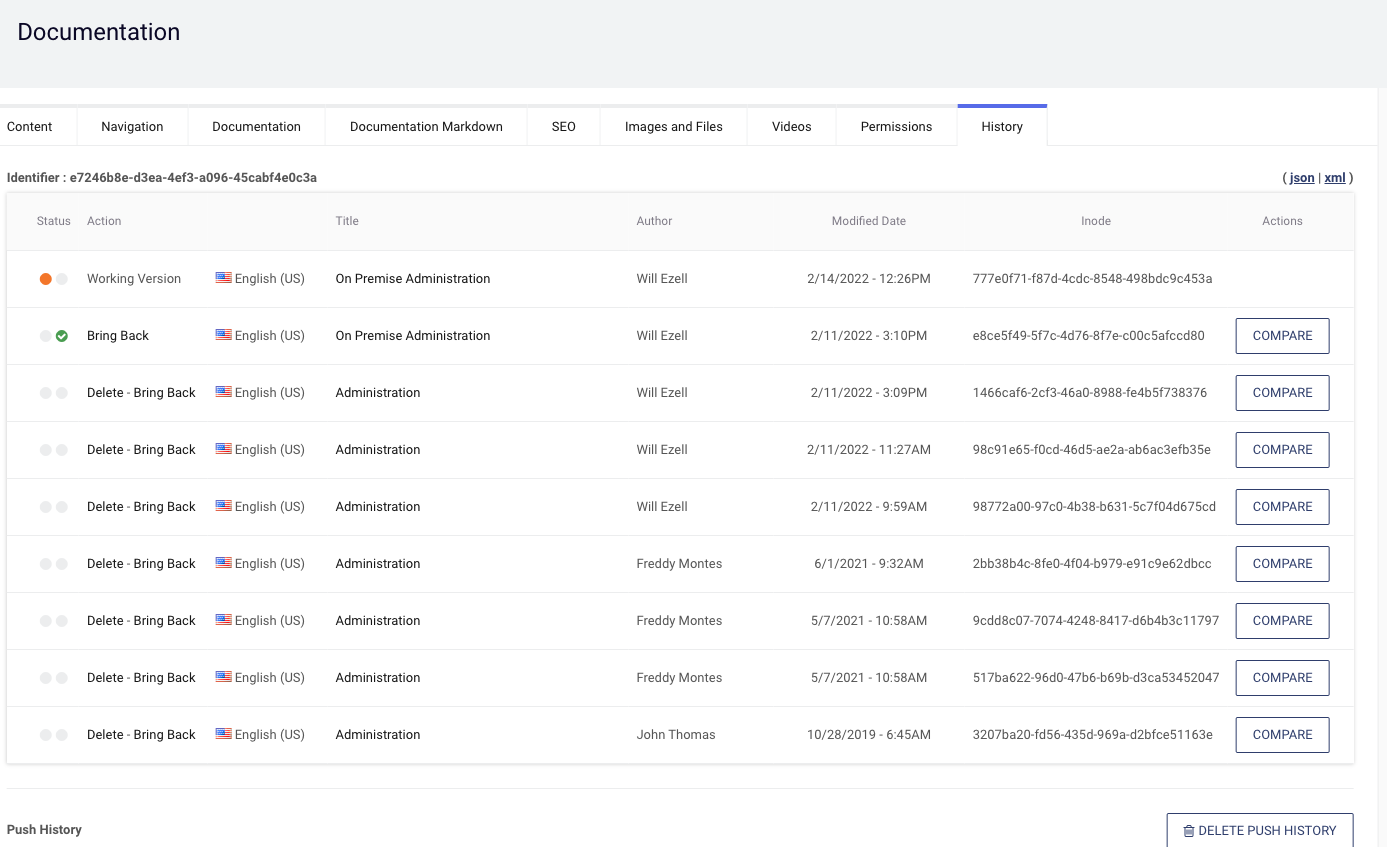Image resolution: width=1387 pixels, height=847 pixels.
Task: Click the flag icon on the 2/11/2022 9:59AM row
Action: (222, 506)
